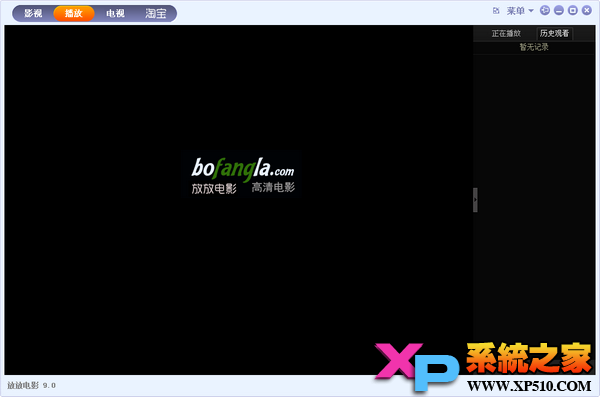Click the WWW.XP510.COM watermark link
600x397 pixels.
tap(529, 386)
